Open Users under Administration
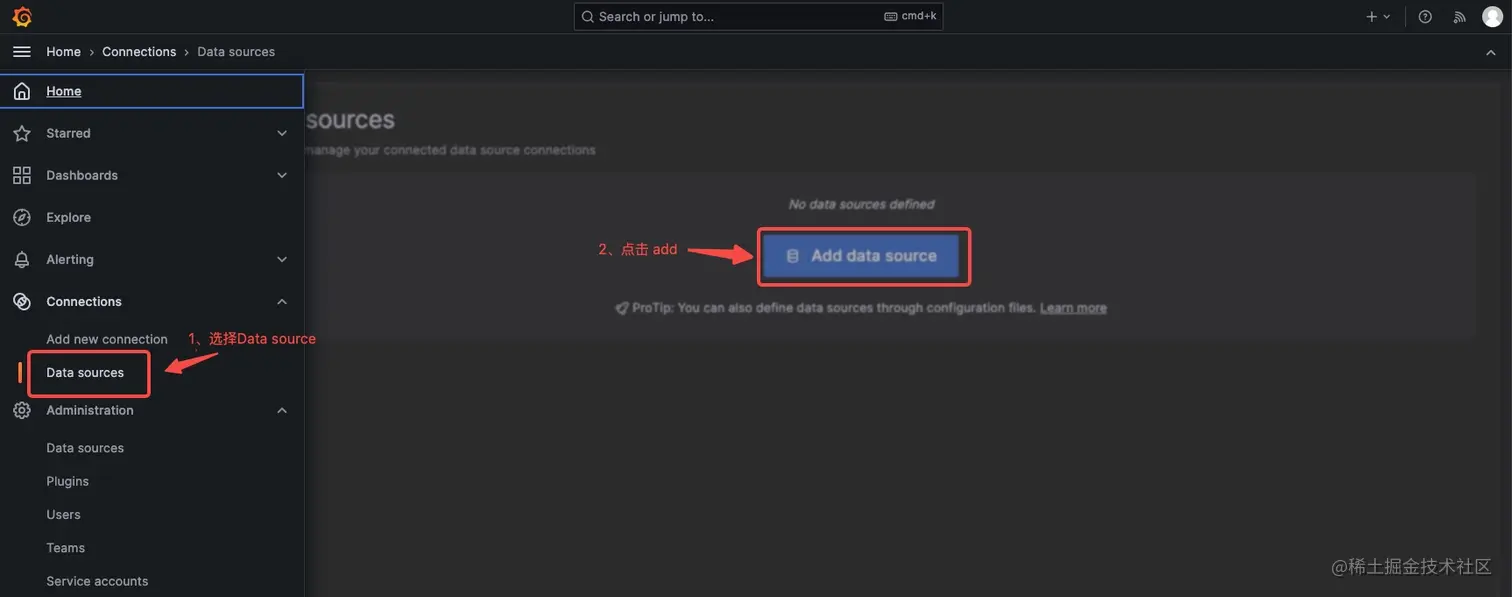1512x597 pixels. point(63,514)
